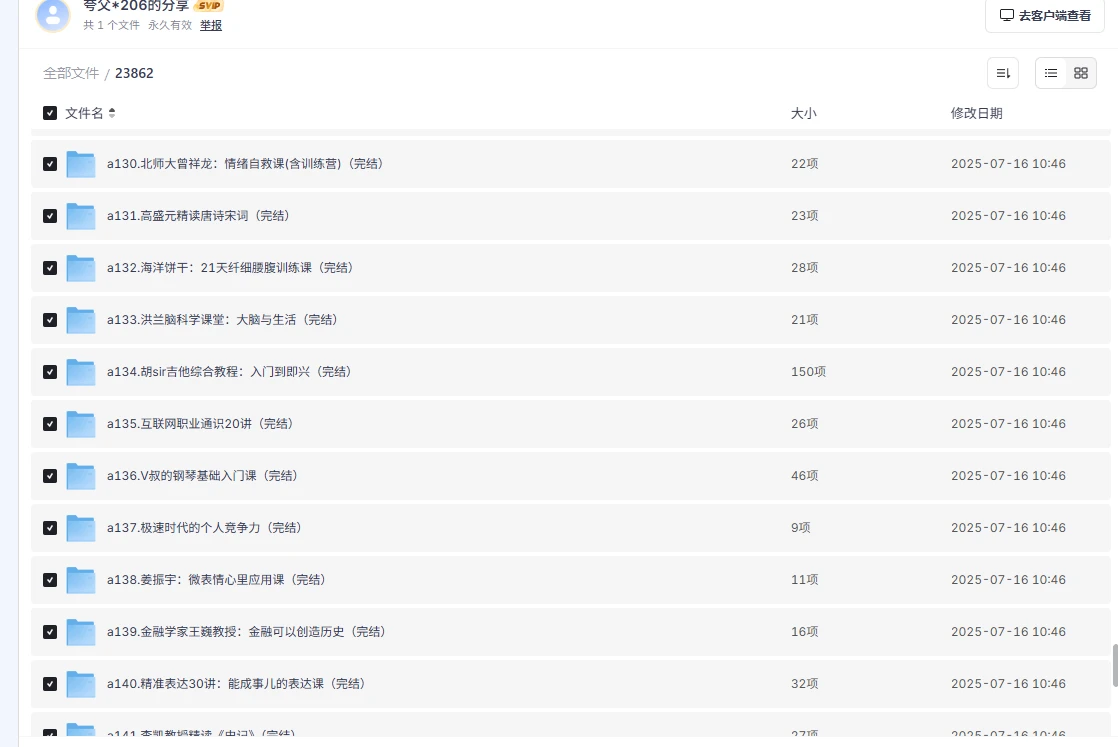
Task: Open a140 精准表达30讲 folder name
Action: click(236, 684)
